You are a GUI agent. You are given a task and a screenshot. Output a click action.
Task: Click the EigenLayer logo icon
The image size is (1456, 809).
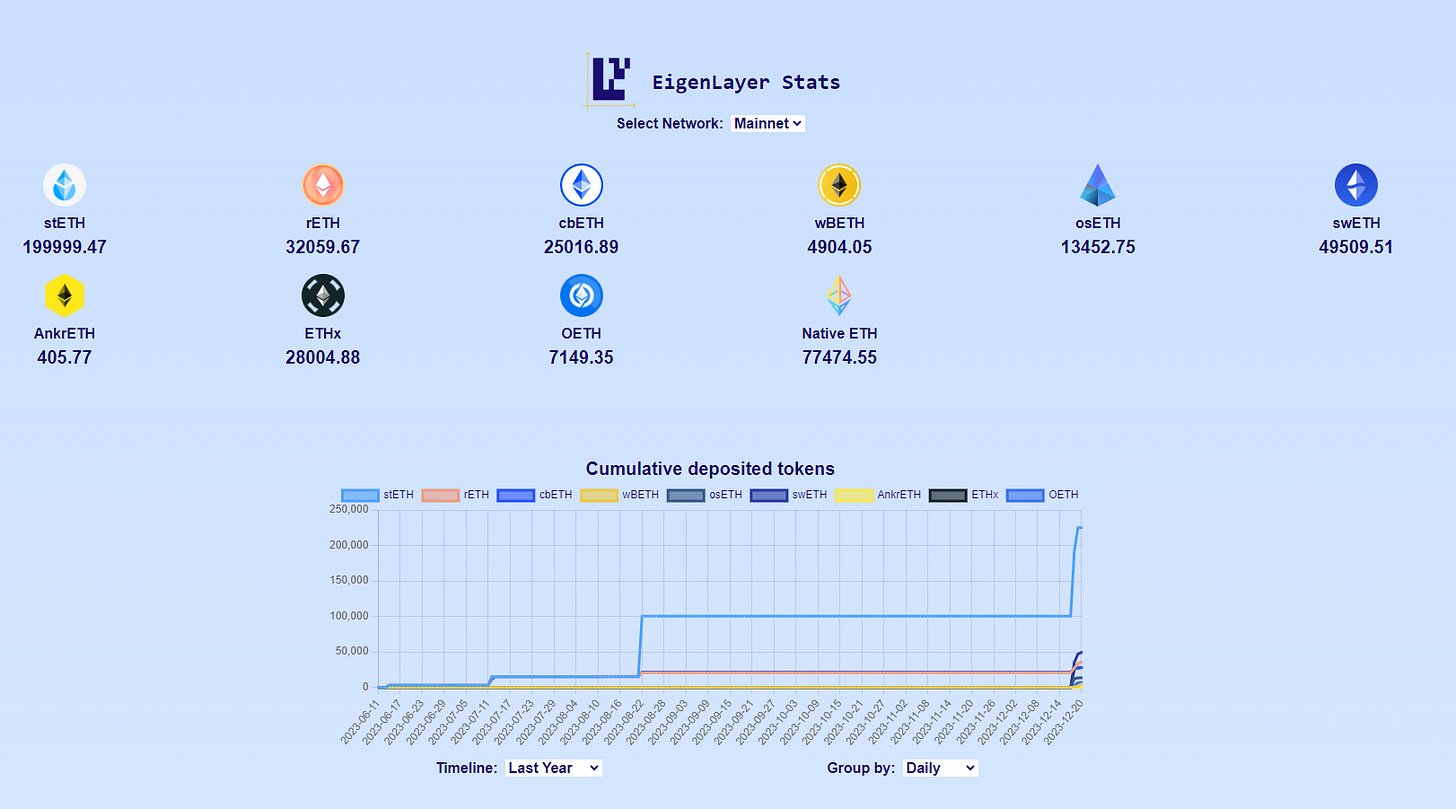point(610,81)
